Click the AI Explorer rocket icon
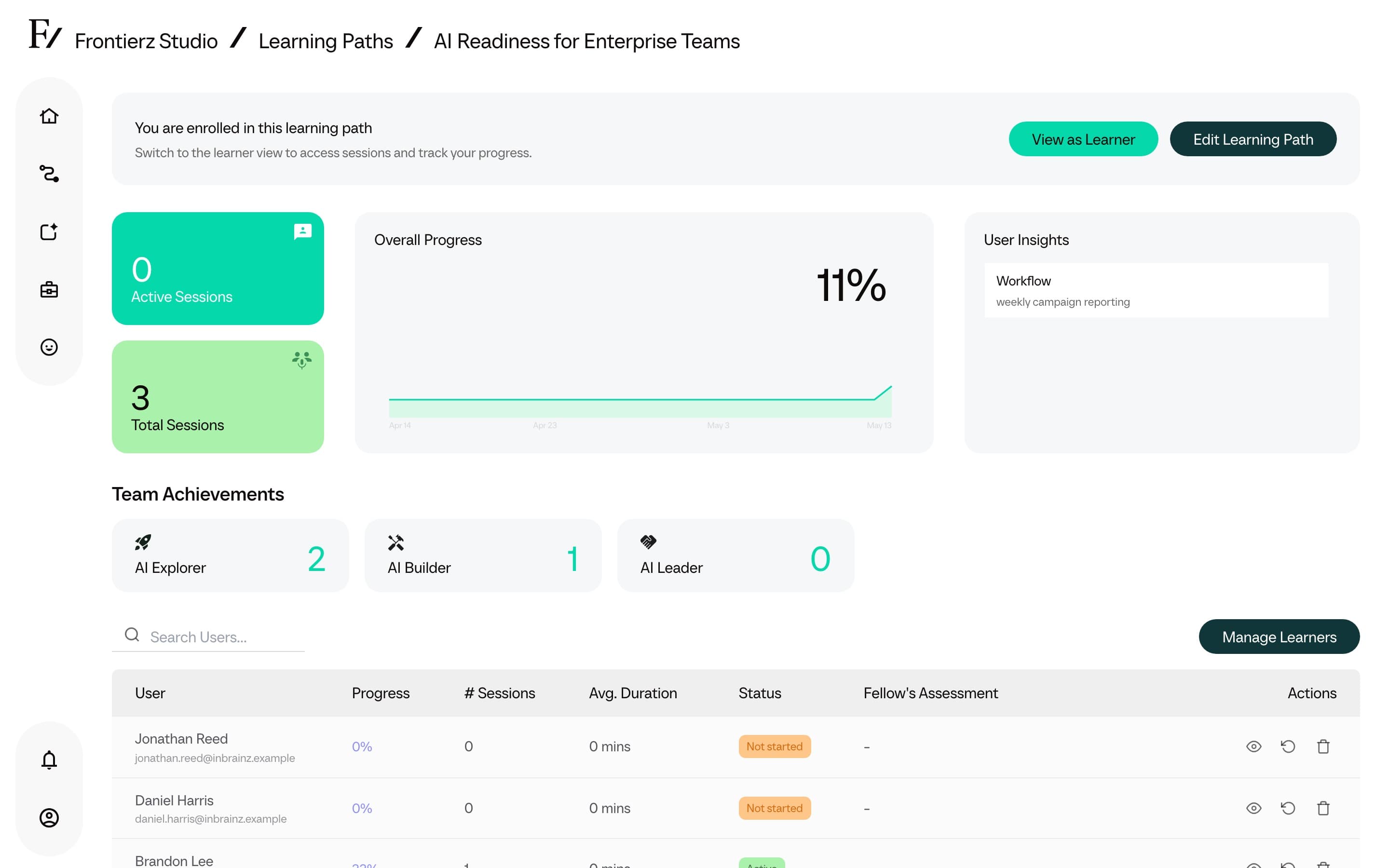1389x868 pixels. [143, 542]
